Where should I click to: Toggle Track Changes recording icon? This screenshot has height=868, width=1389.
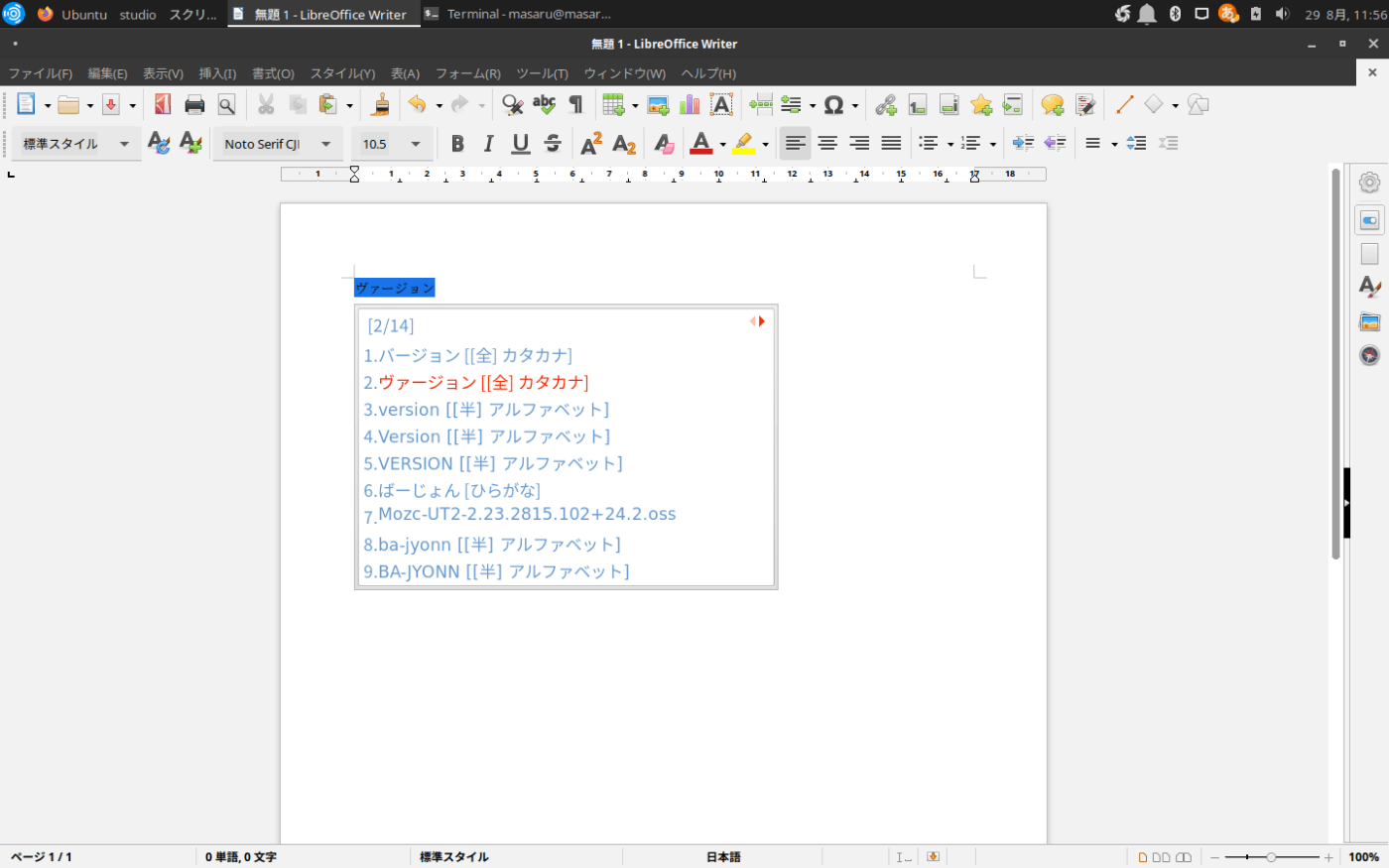pyautogui.click(x=1084, y=104)
